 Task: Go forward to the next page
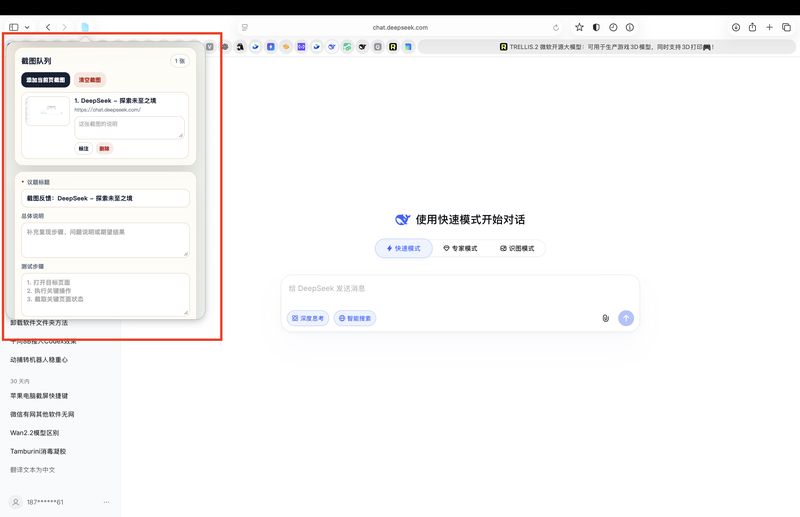[x=64, y=27]
